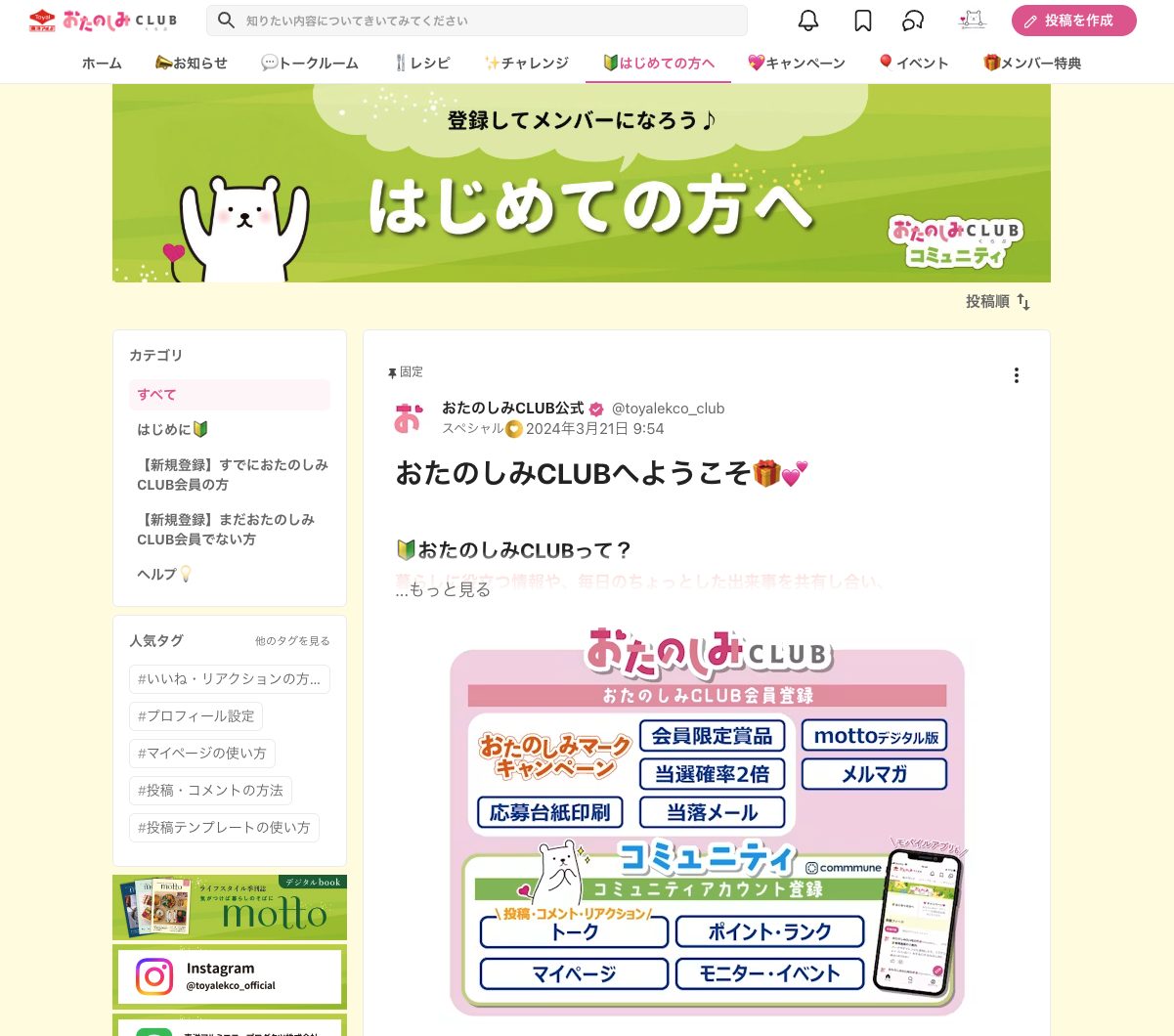Click the post date 2024年3月21日 9:54
This screenshot has width=1174, height=1036.
pos(594,429)
